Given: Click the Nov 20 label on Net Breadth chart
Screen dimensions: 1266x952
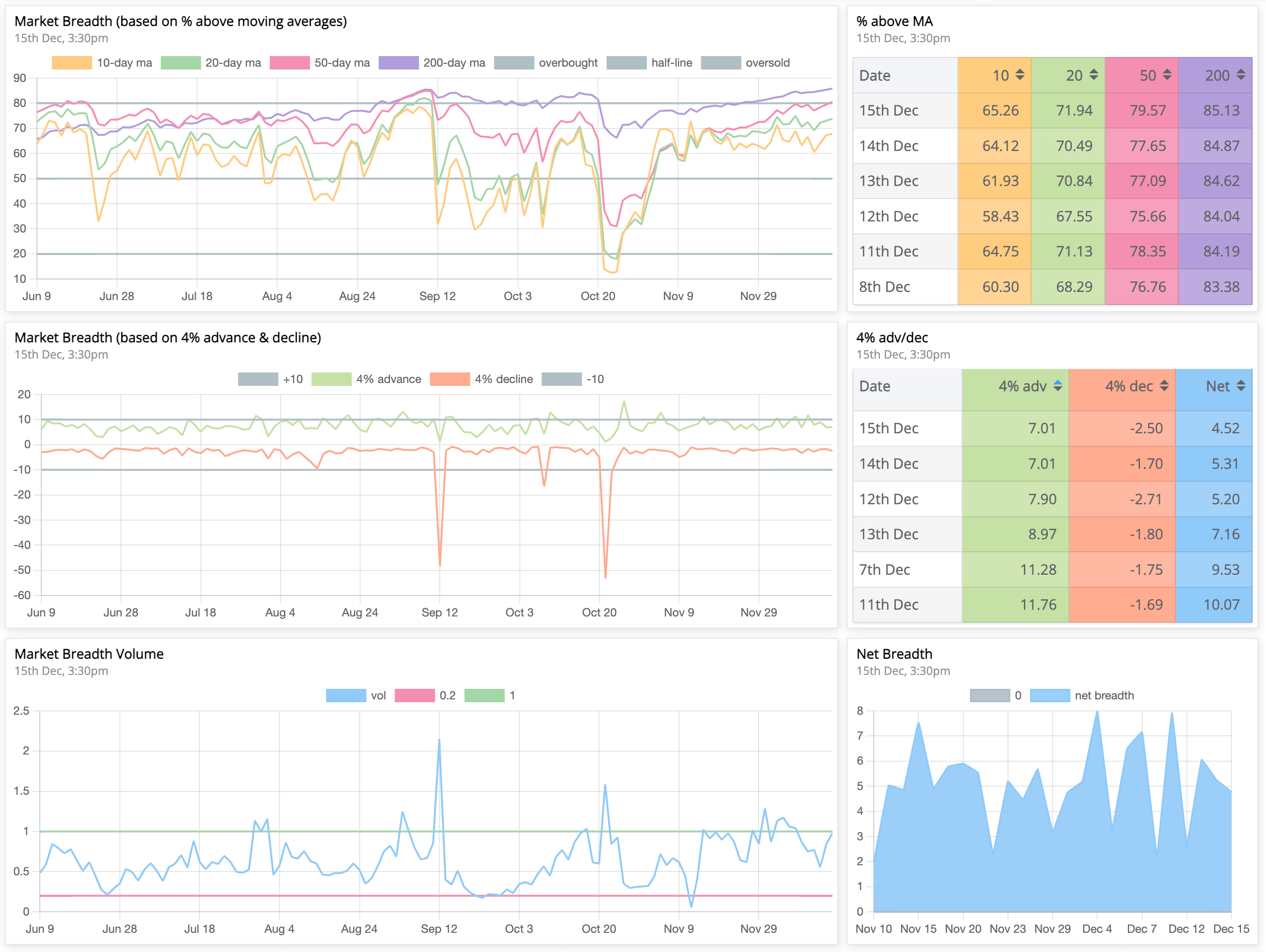Looking at the screenshot, I should point(963,929).
